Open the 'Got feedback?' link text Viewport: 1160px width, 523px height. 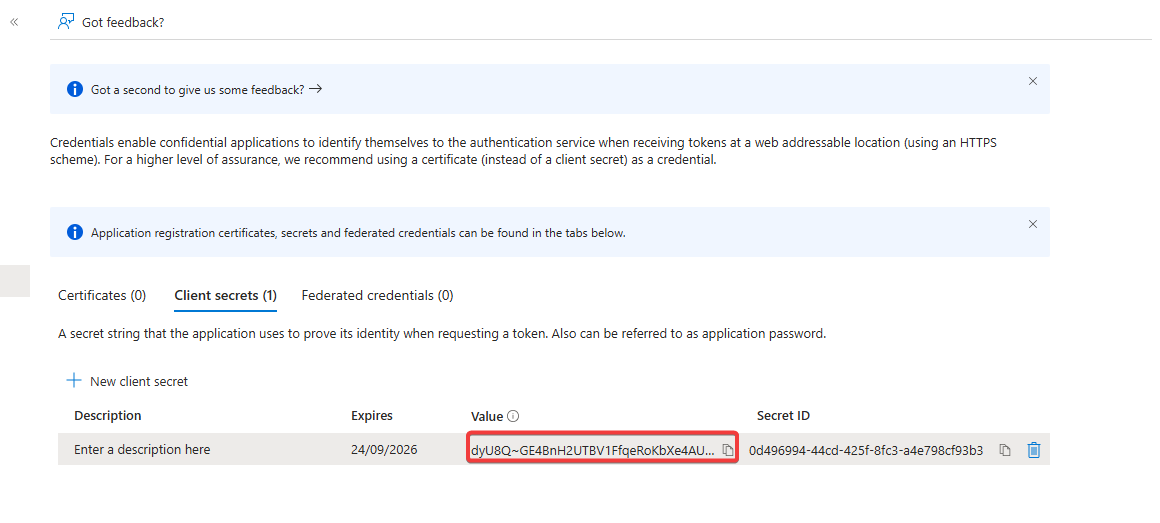click(x=123, y=22)
